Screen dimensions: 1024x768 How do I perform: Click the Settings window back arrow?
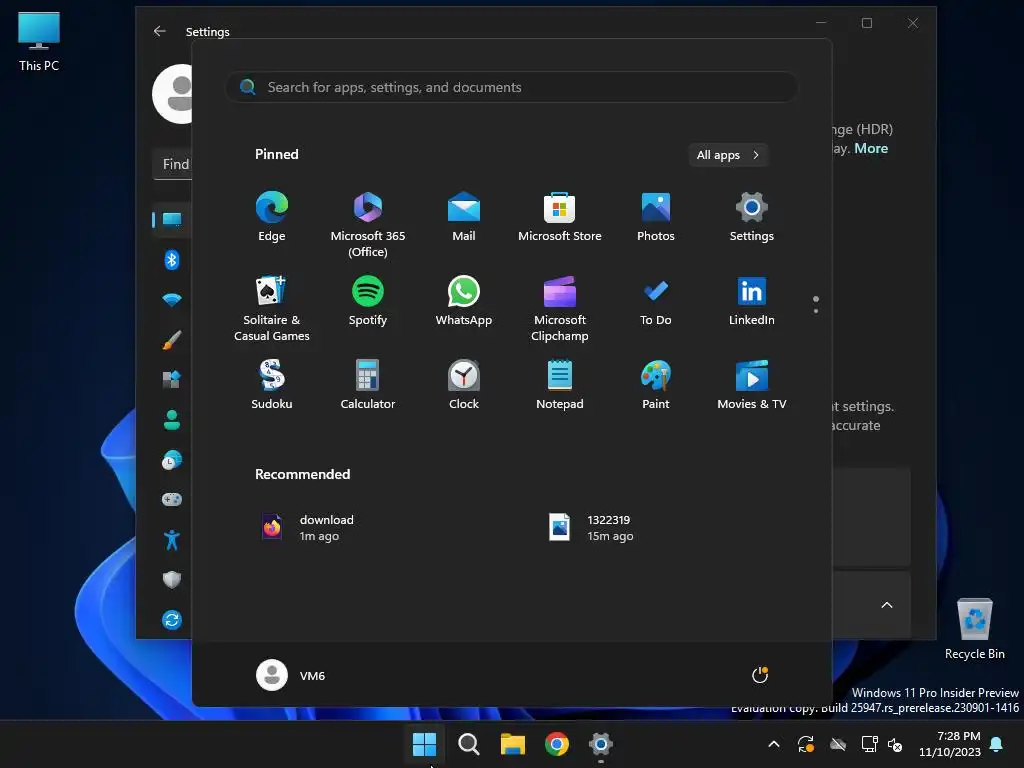click(x=159, y=31)
